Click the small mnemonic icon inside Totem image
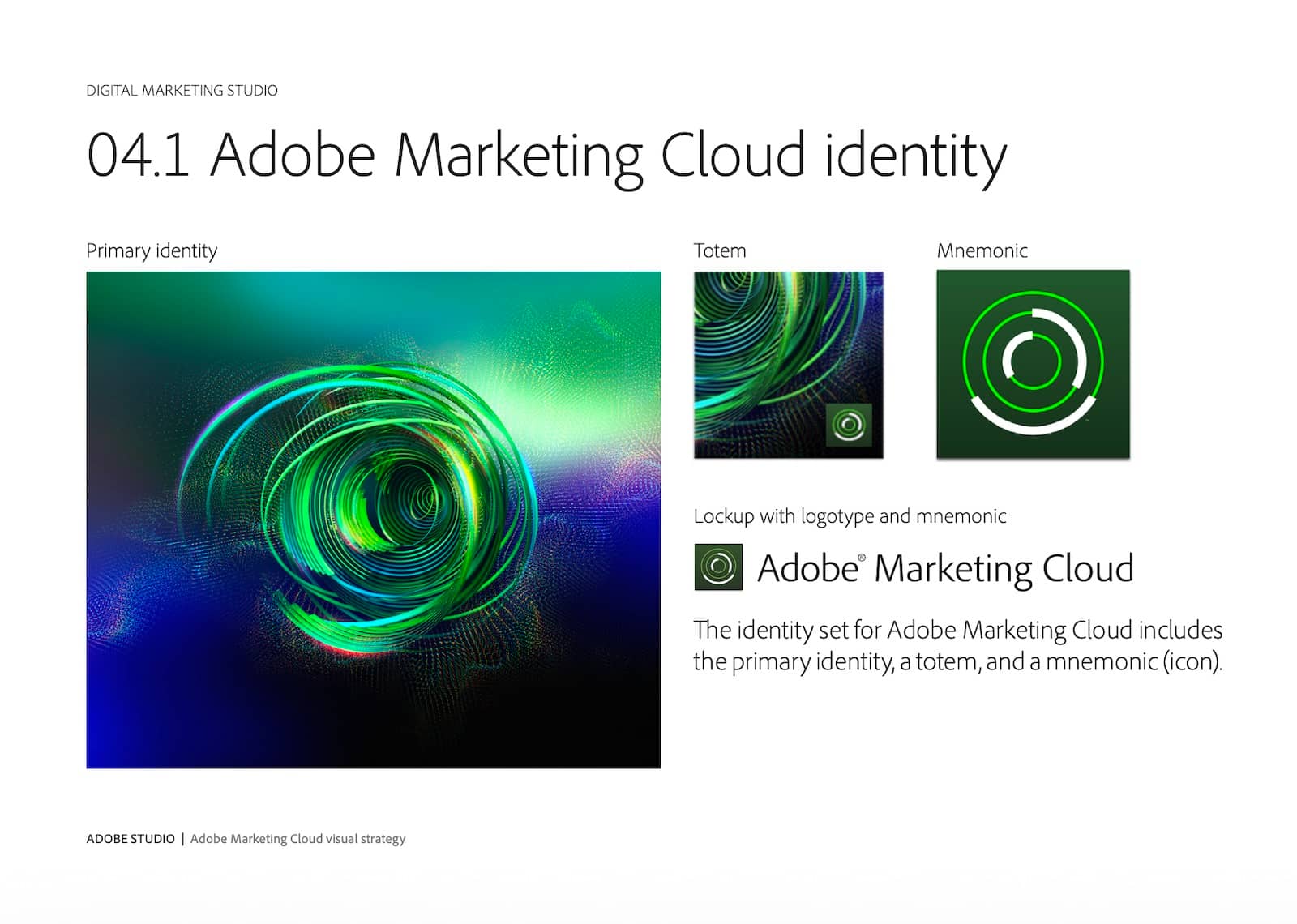This screenshot has width=1297, height=924. pyautogui.click(x=849, y=425)
